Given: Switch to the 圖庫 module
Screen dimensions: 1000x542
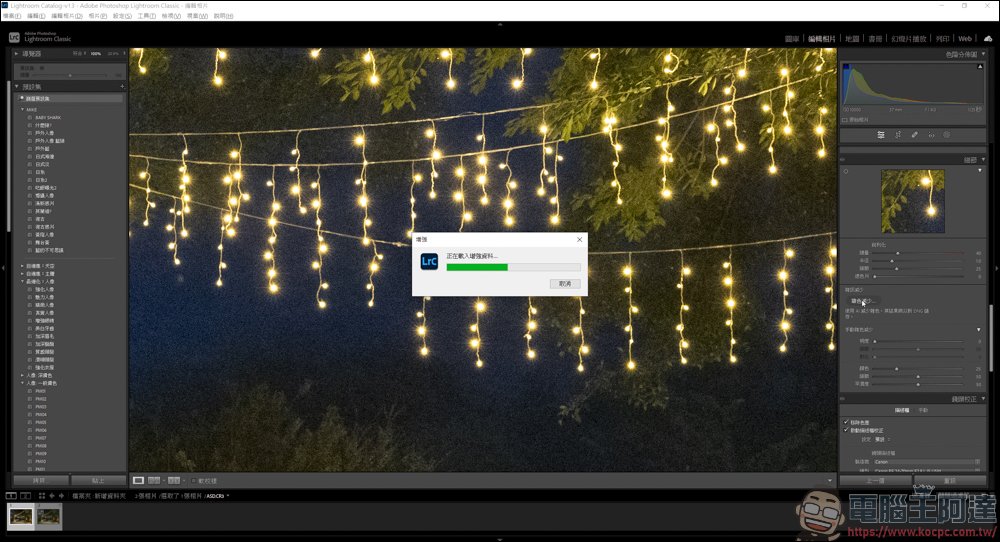Looking at the screenshot, I should click(x=792, y=39).
